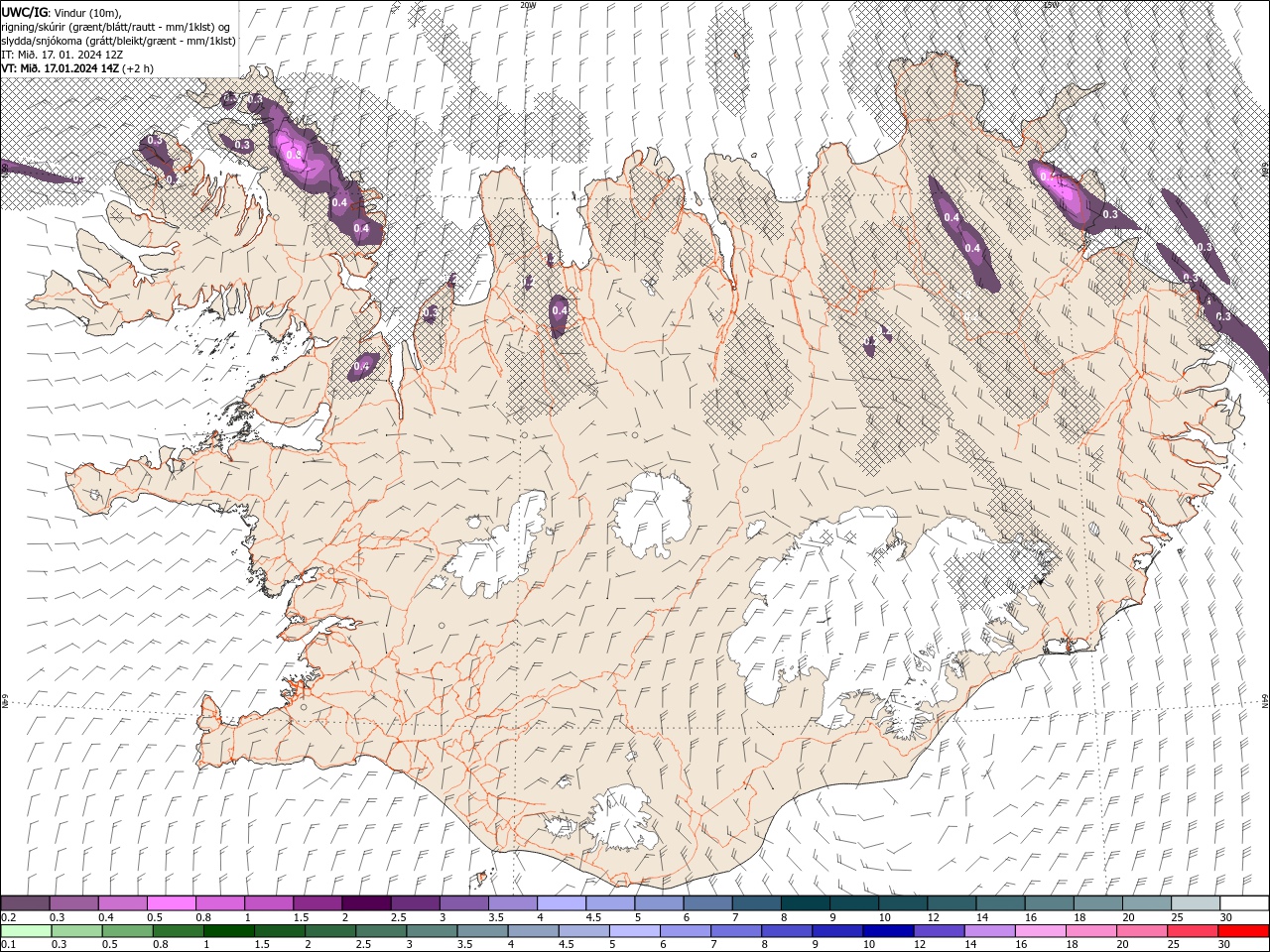Click upper legend swatch between 9 and 10
Viewport: 1270px width, 952px height.
[x=853, y=903]
